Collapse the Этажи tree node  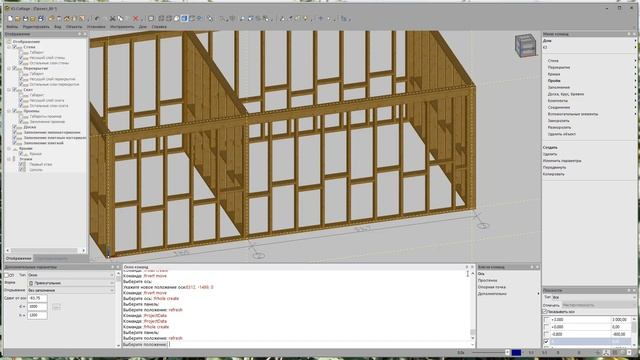[9, 159]
